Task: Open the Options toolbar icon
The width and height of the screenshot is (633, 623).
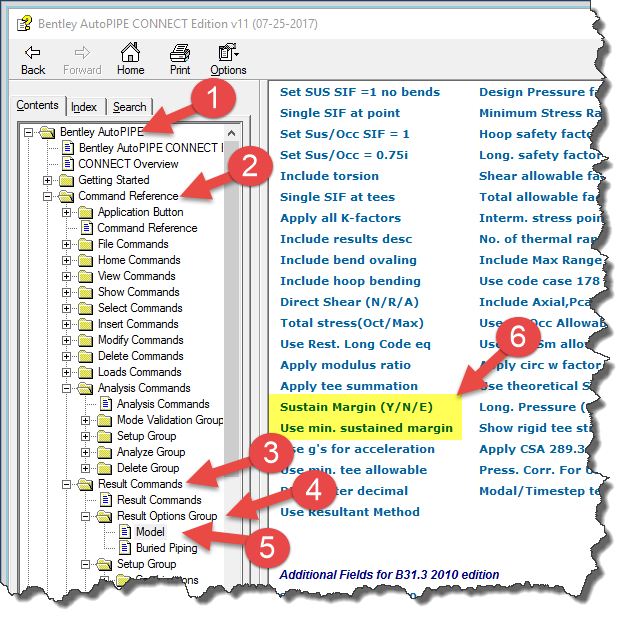Action: coord(228,52)
